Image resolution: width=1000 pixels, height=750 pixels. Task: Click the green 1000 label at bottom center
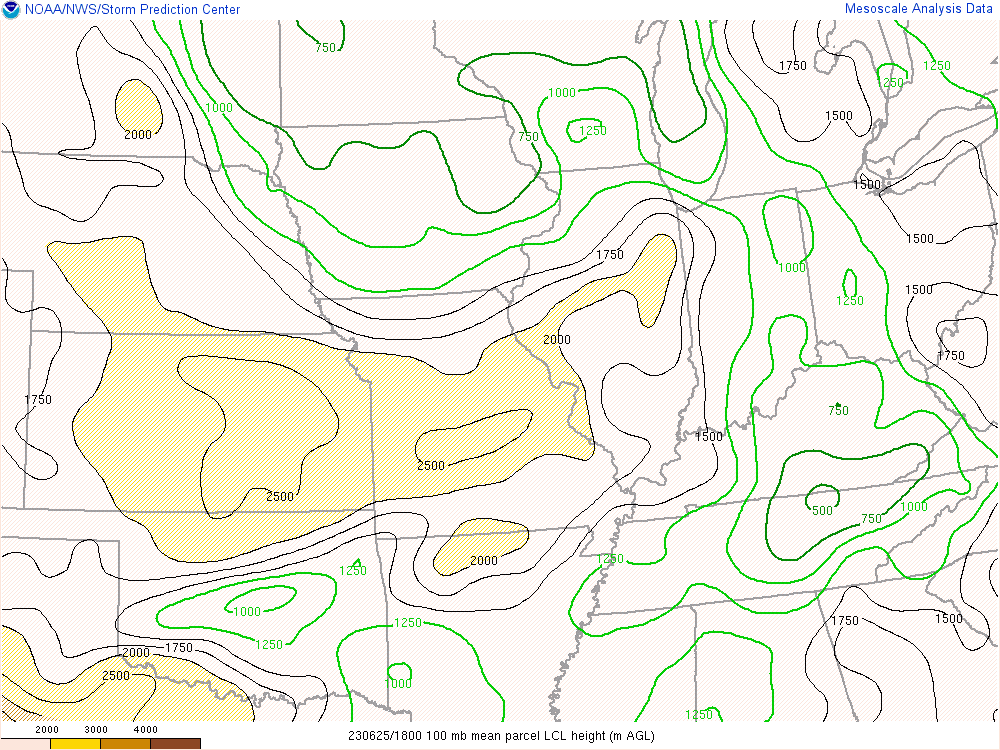(x=398, y=684)
